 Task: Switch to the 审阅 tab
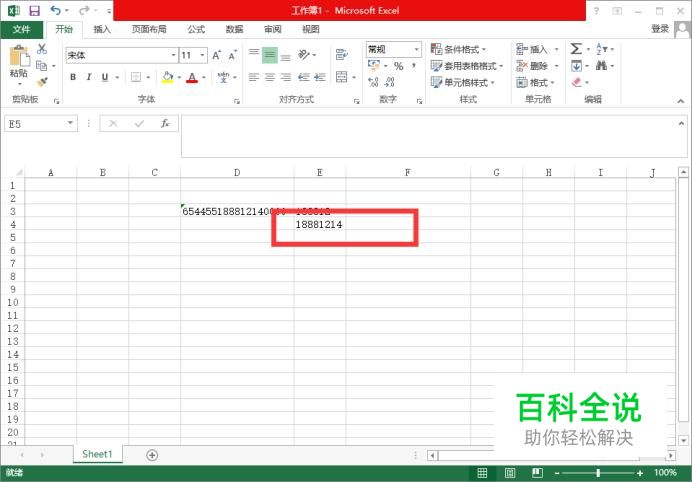coord(273,29)
